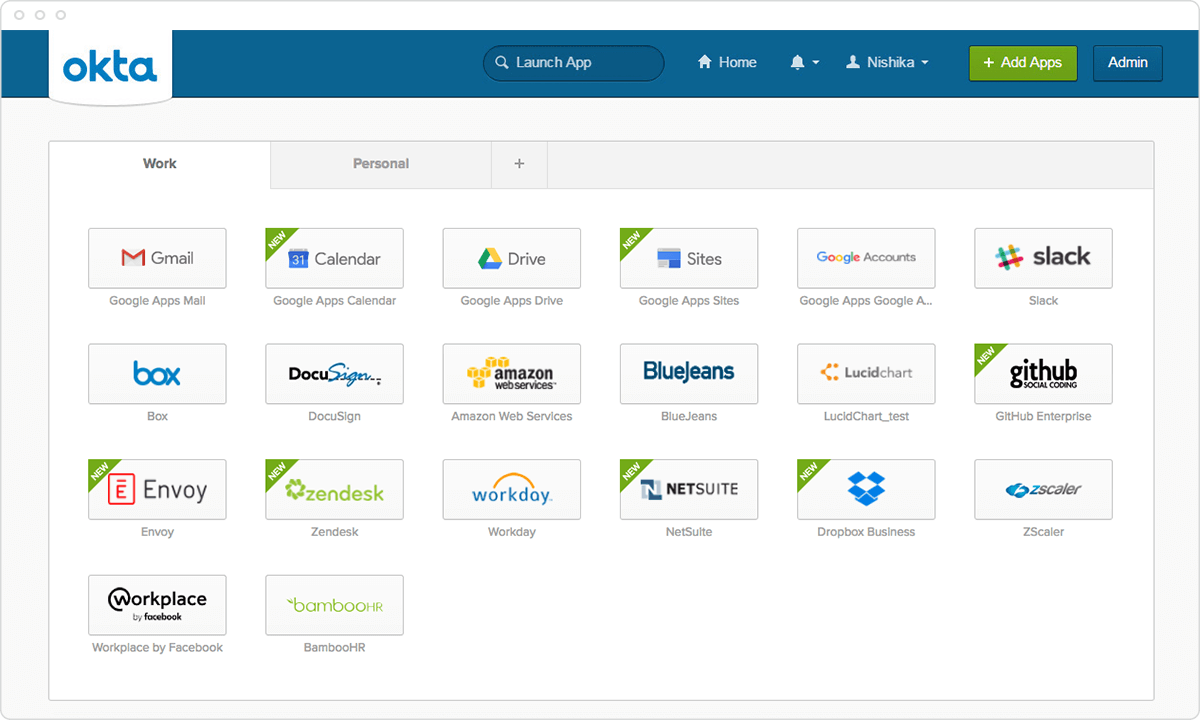
Task: Click the Launch App search field
Action: [574, 62]
